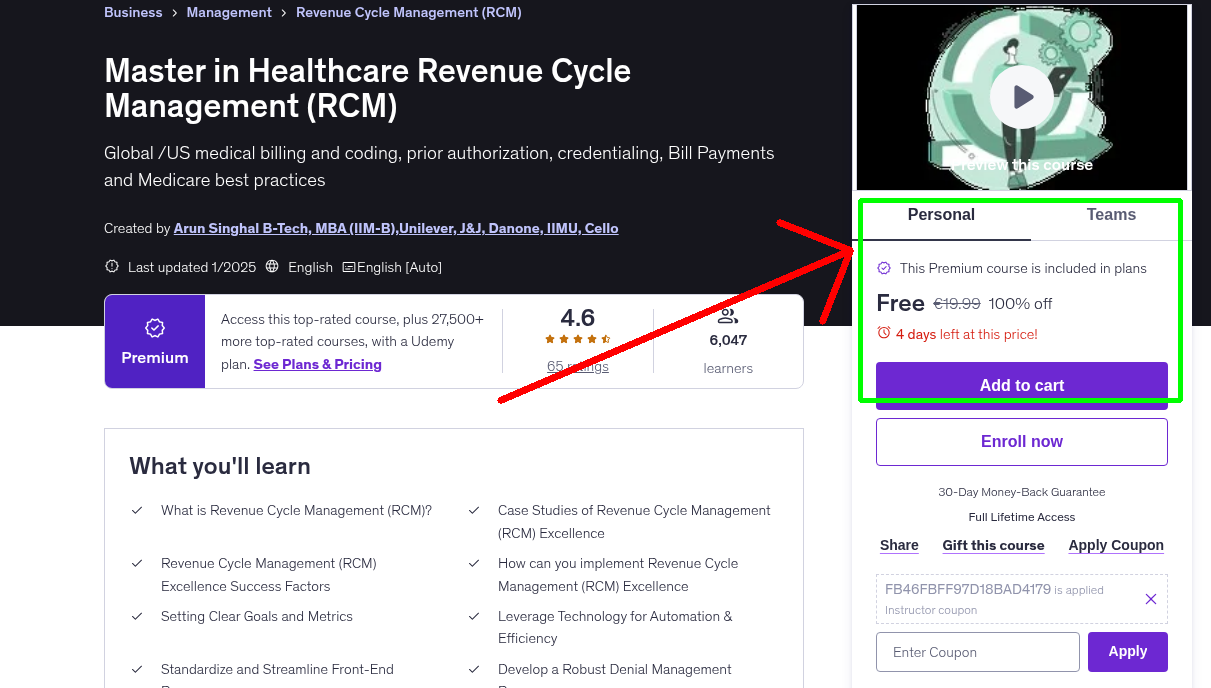The width and height of the screenshot is (1211, 688).
Task: View the 65 ratings
Action: pyautogui.click(x=577, y=366)
